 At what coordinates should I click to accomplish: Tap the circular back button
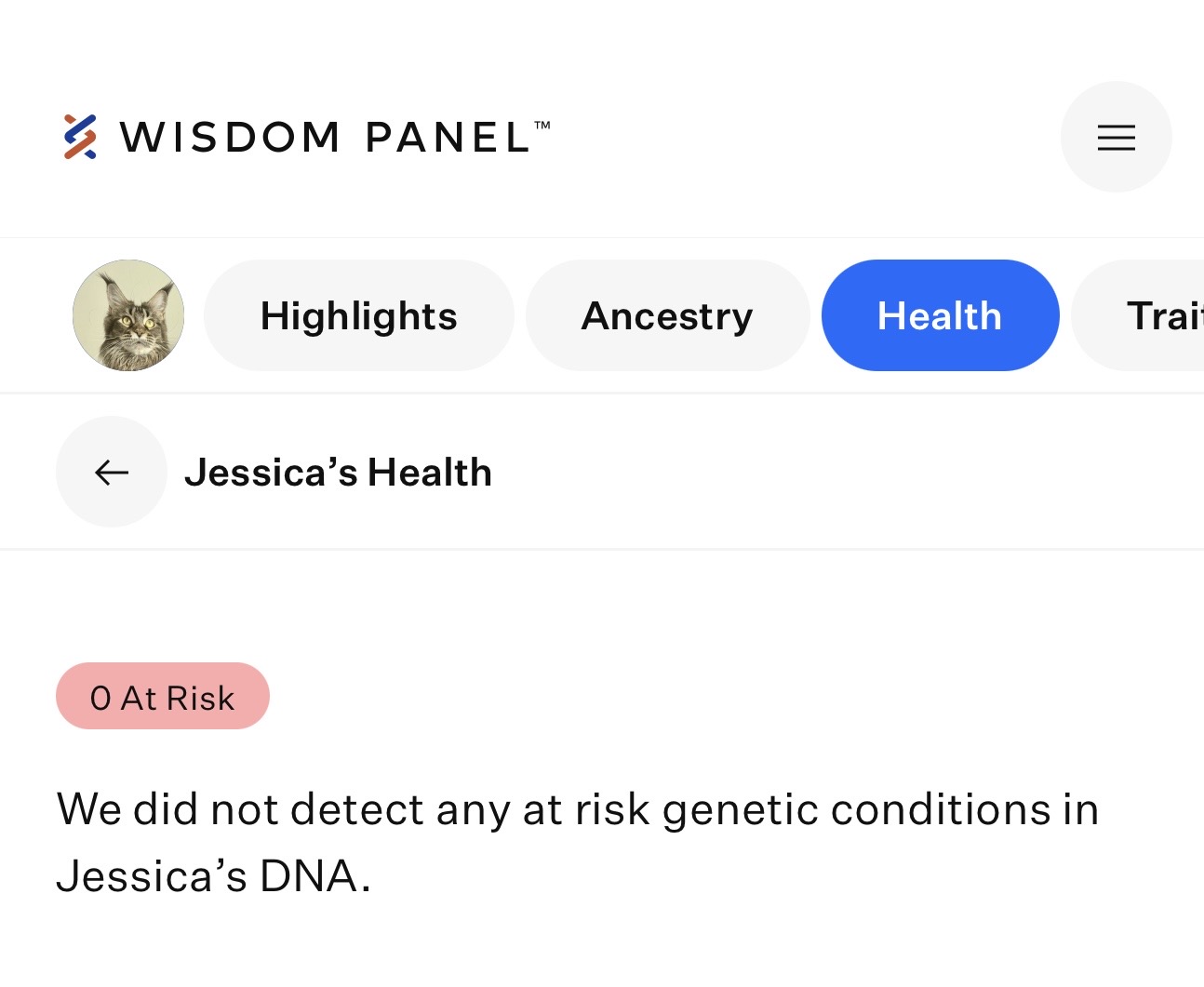112,472
